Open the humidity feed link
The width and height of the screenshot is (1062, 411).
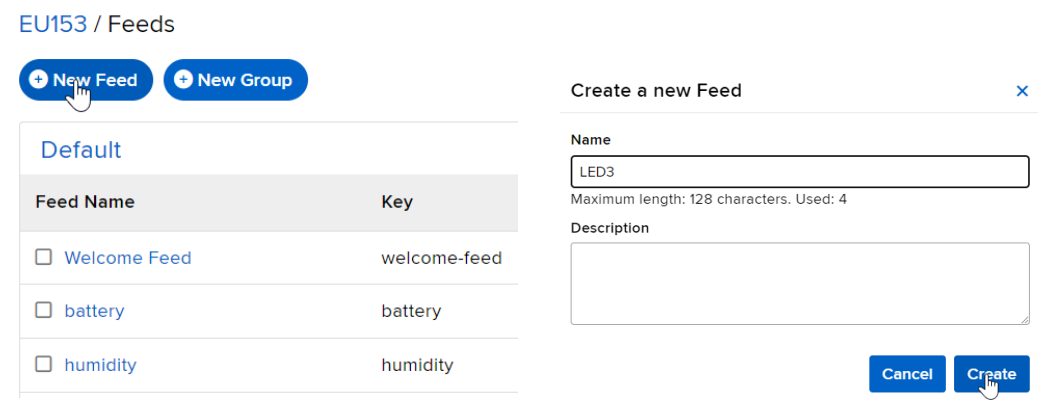point(100,365)
